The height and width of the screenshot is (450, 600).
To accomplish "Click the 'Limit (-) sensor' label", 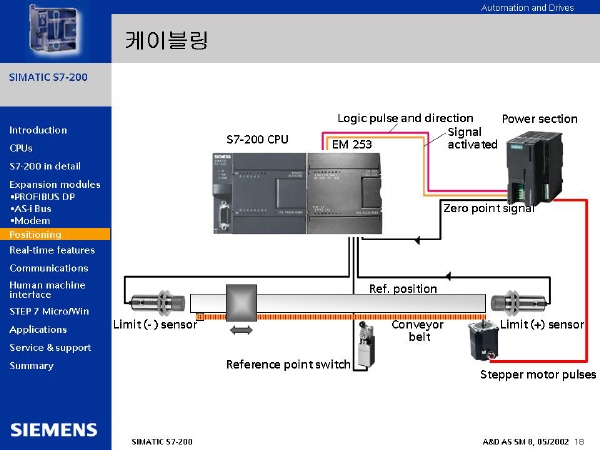I will 155,324.
